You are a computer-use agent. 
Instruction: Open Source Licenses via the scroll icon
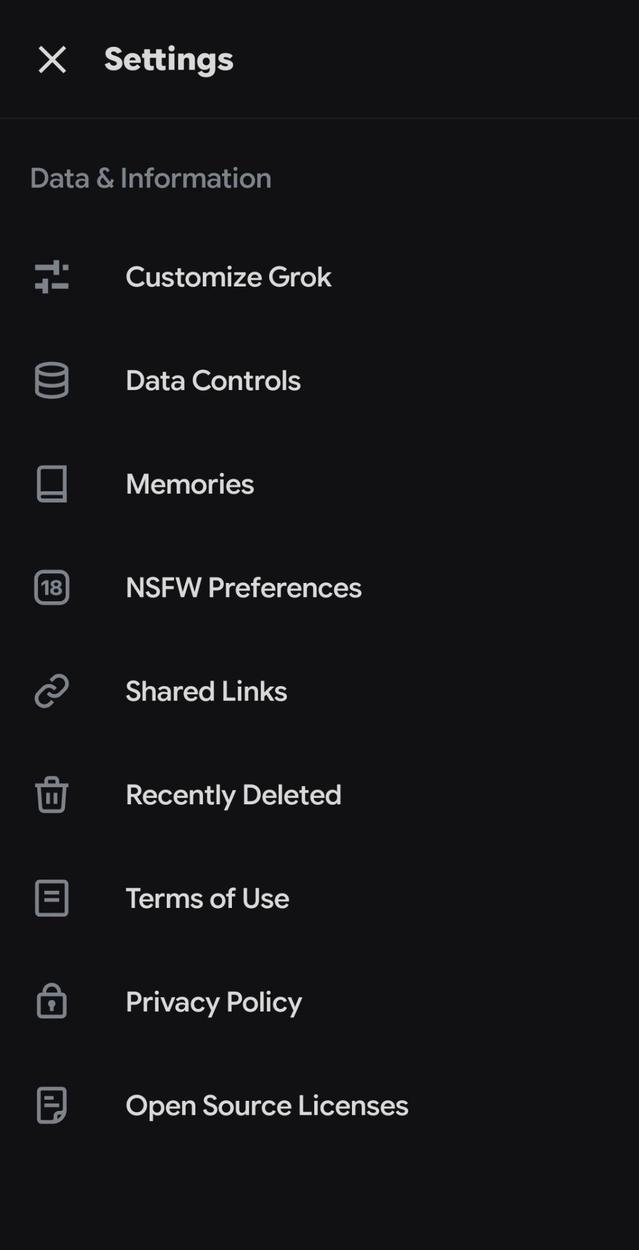pyautogui.click(x=51, y=1105)
